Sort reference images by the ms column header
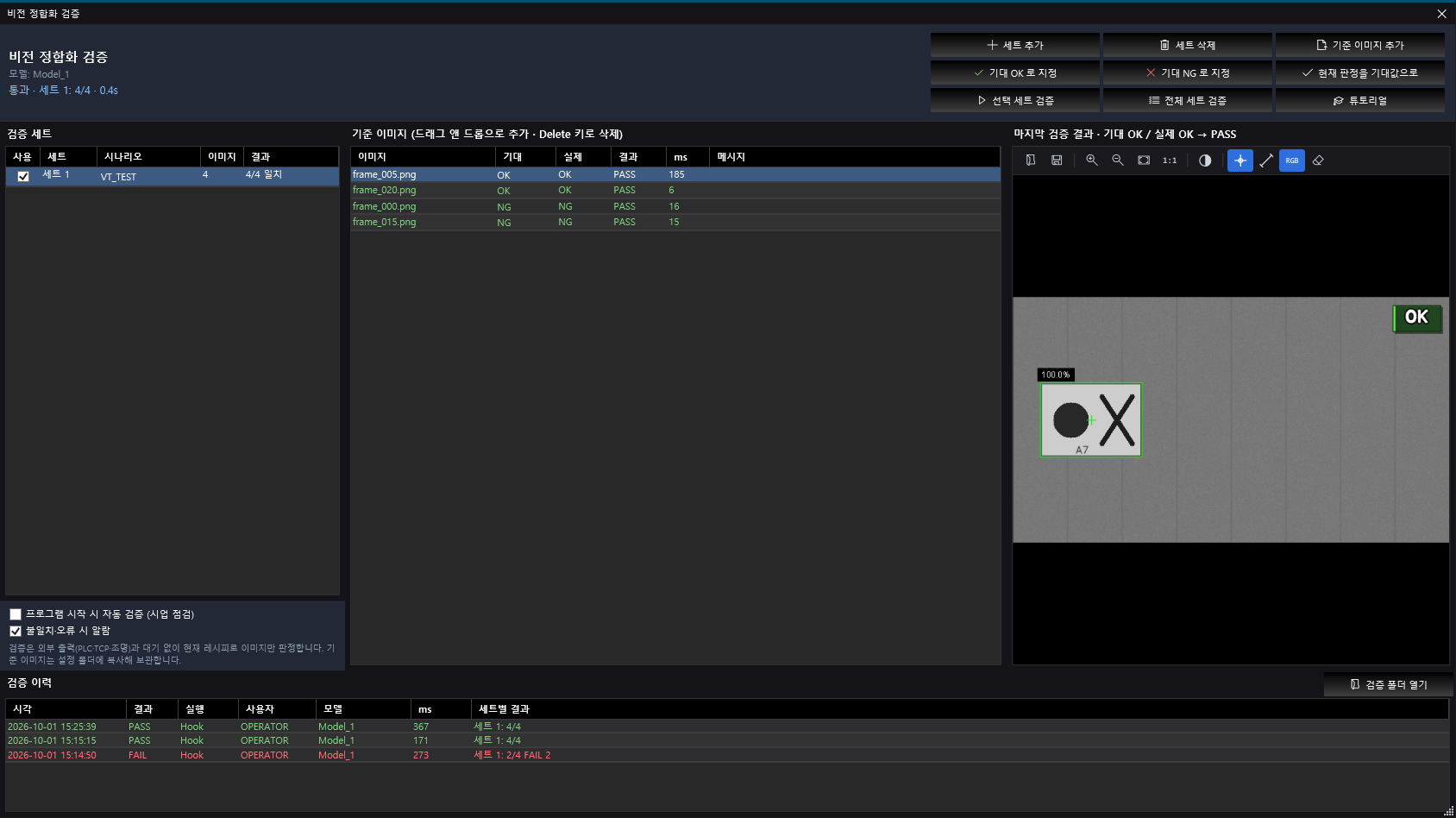 [x=687, y=157]
